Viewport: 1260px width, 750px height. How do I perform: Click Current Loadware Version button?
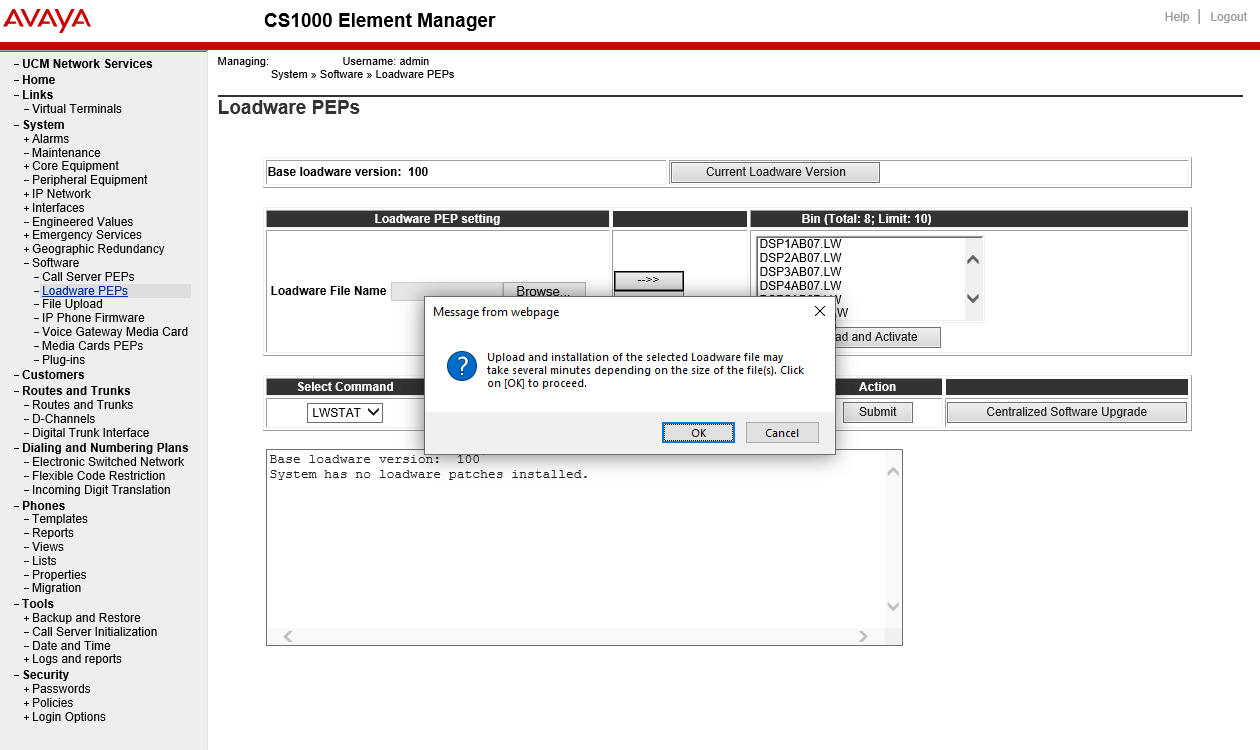click(x=775, y=172)
